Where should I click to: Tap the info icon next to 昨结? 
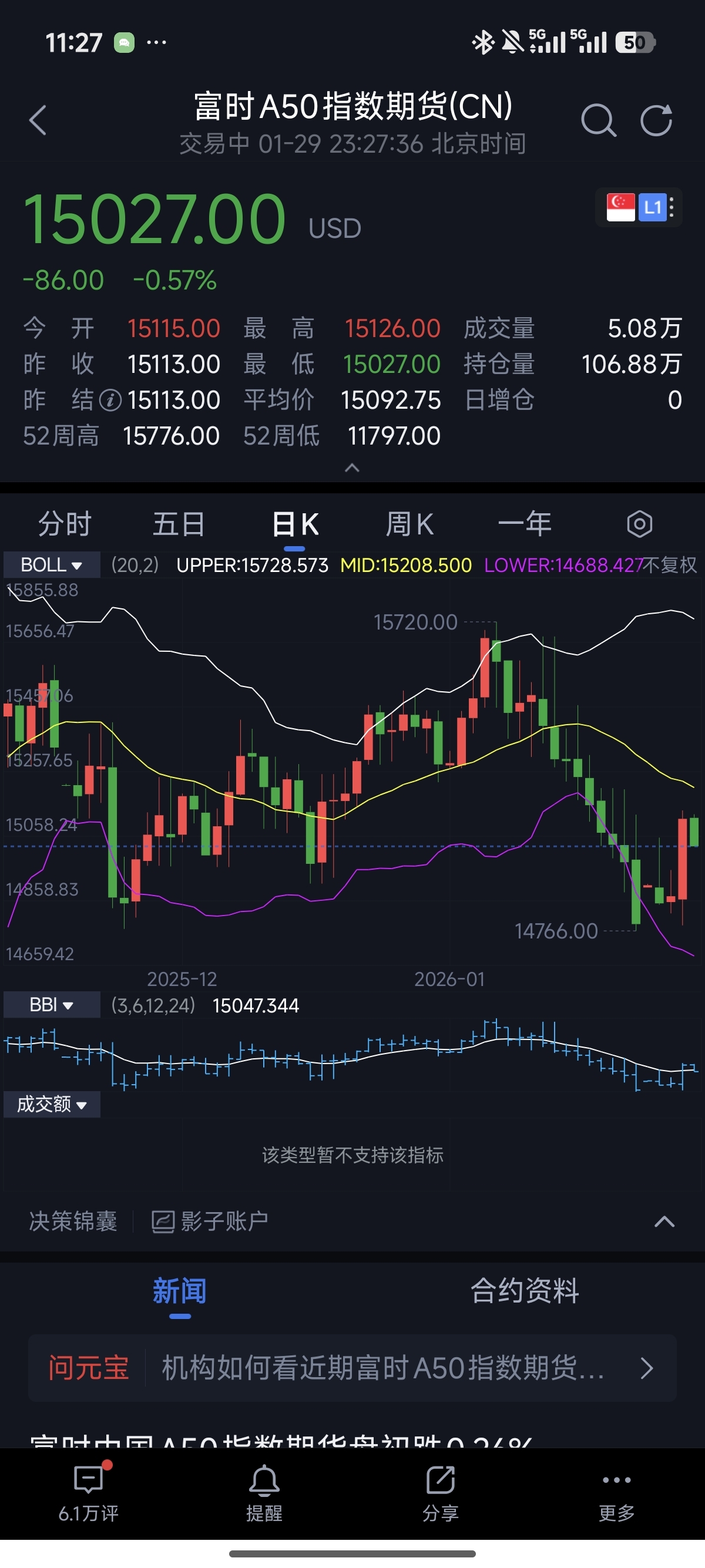tap(110, 400)
